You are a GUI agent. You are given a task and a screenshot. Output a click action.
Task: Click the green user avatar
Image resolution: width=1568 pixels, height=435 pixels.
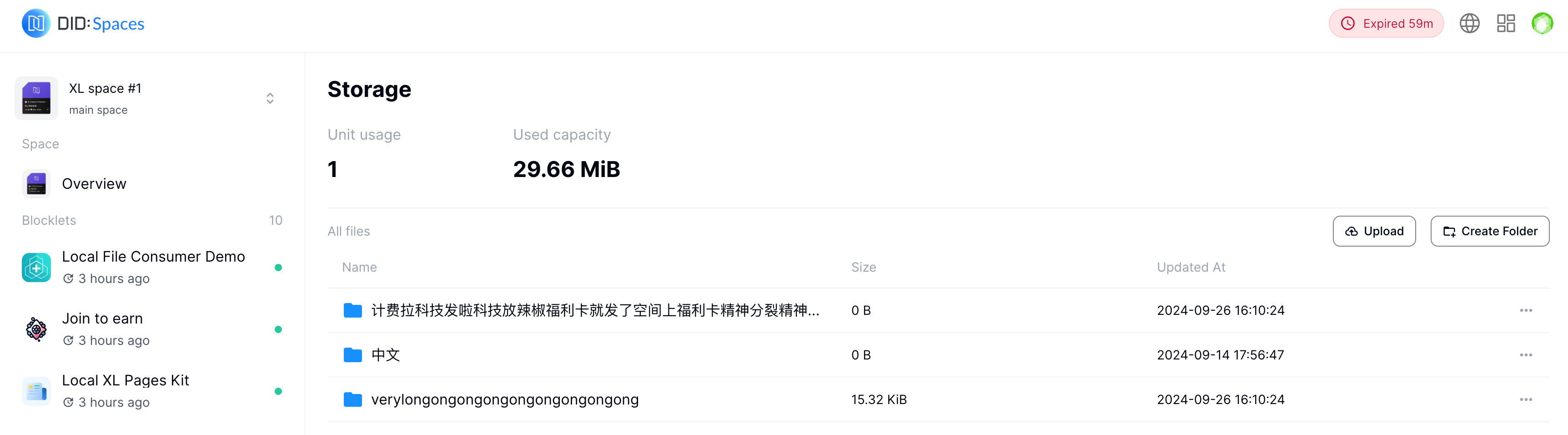(x=1542, y=24)
